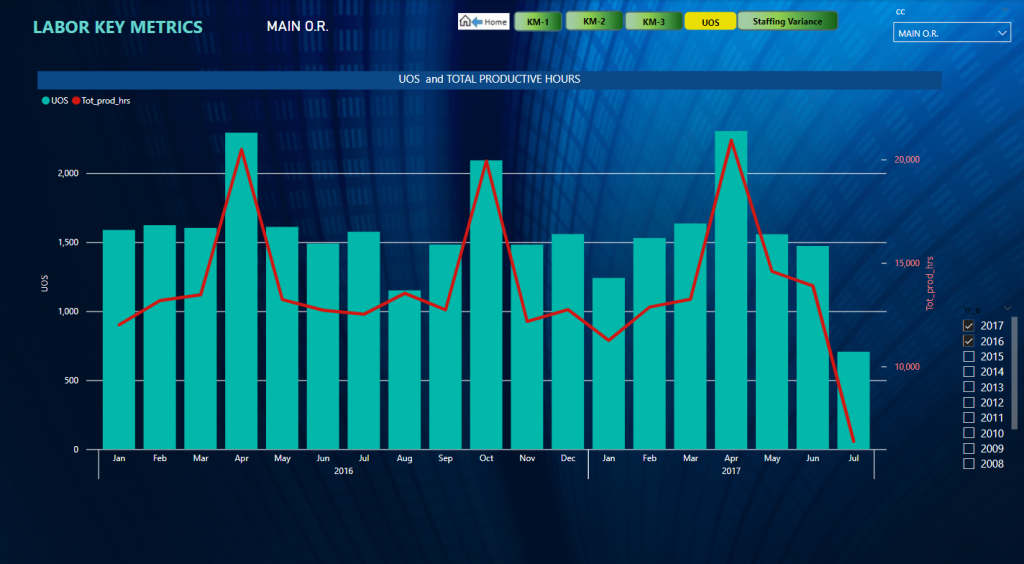Image resolution: width=1024 pixels, height=564 pixels.
Task: Open the Staffing Variance page
Action: pos(787,21)
